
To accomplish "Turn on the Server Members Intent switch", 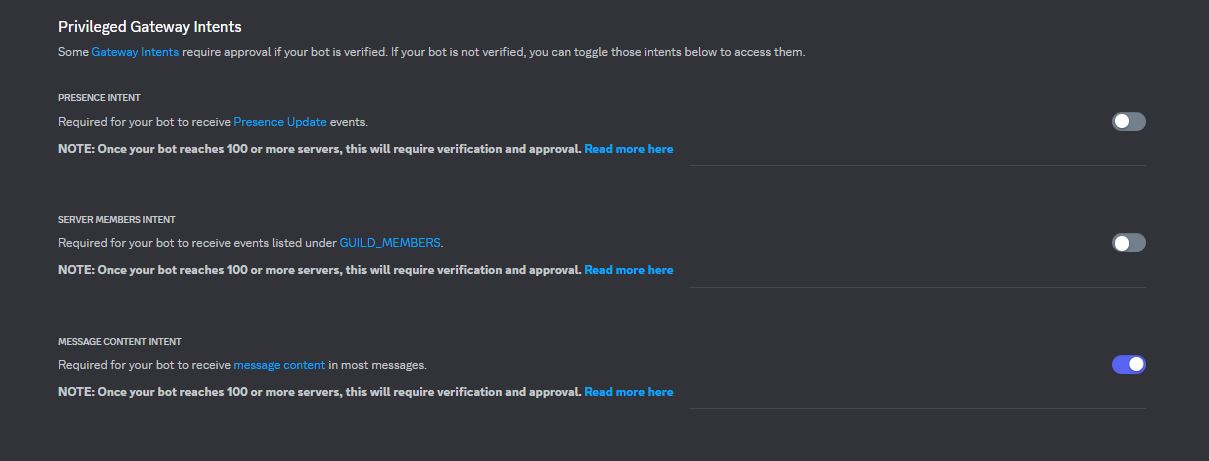I will click(x=1128, y=243).
